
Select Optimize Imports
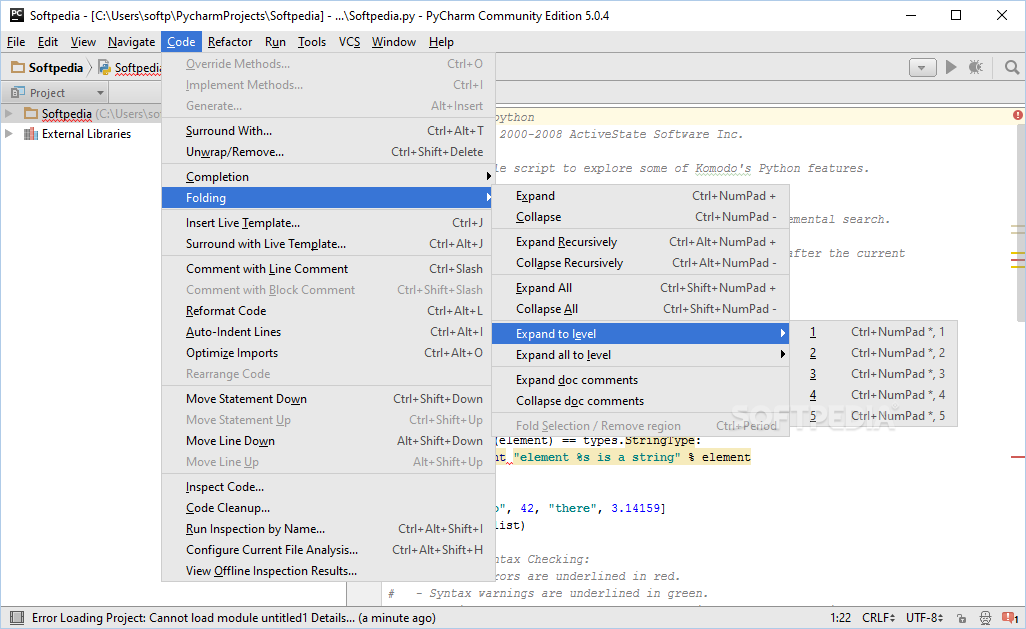328,353
